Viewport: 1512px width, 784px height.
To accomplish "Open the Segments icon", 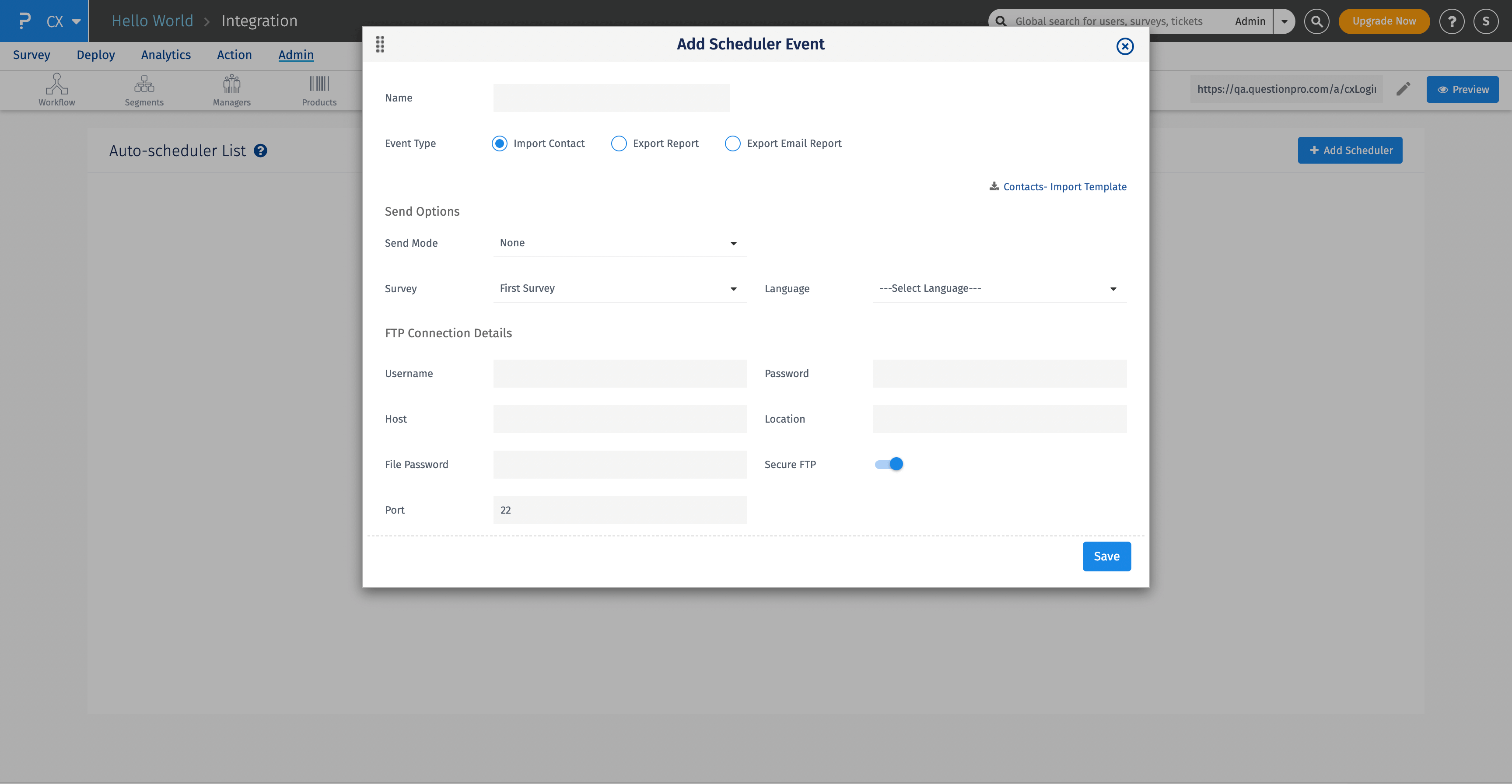I will point(144,84).
